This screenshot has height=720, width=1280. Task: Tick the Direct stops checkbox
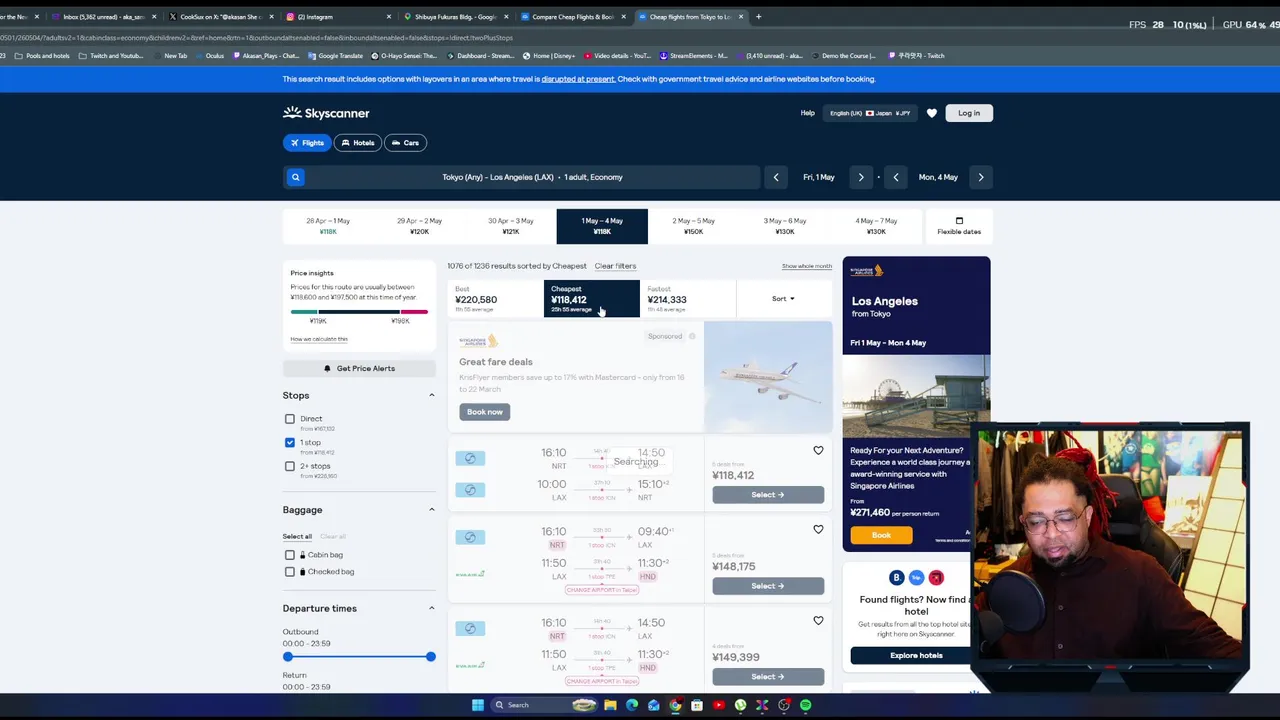290,419
